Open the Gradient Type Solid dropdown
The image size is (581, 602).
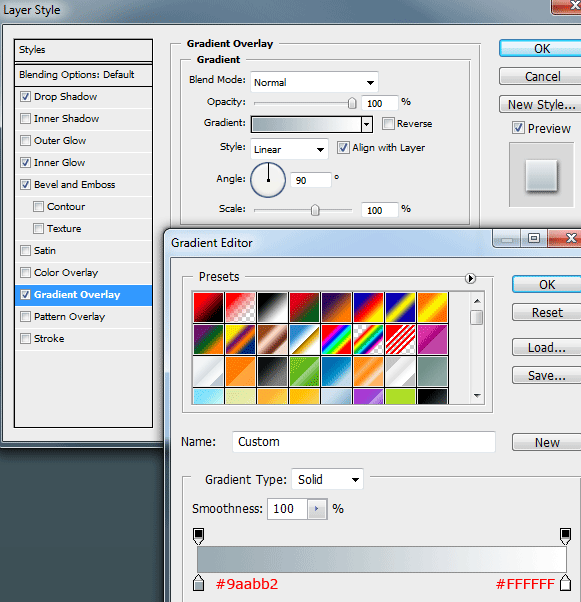tap(327, 479)
